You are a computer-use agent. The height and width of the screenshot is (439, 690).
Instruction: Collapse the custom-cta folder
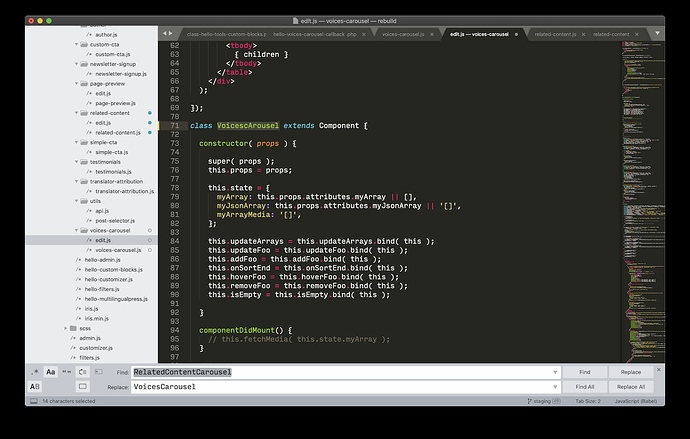[x=77, y=44]
